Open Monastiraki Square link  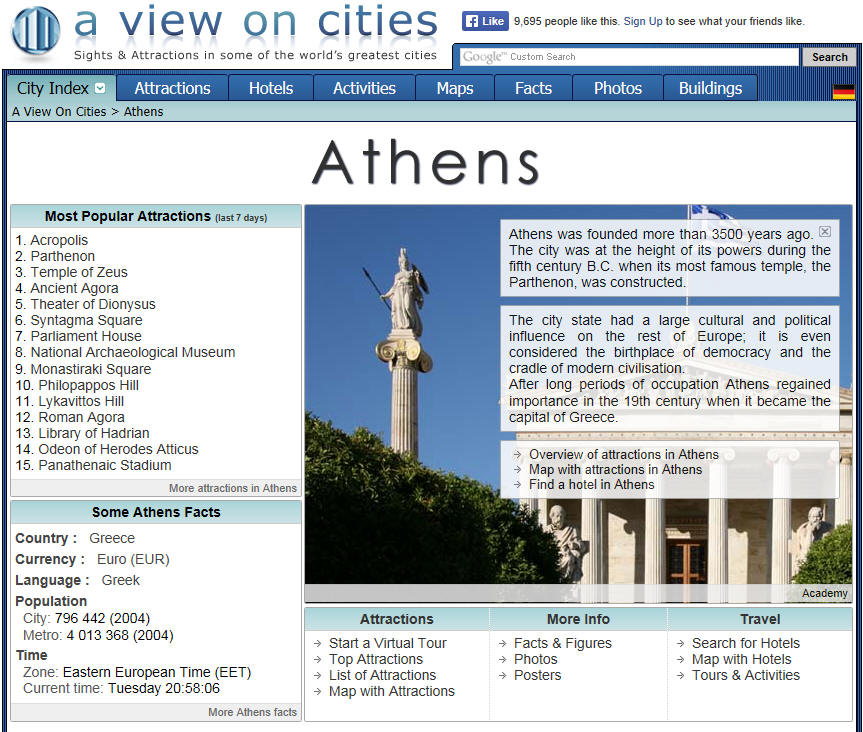91,369
